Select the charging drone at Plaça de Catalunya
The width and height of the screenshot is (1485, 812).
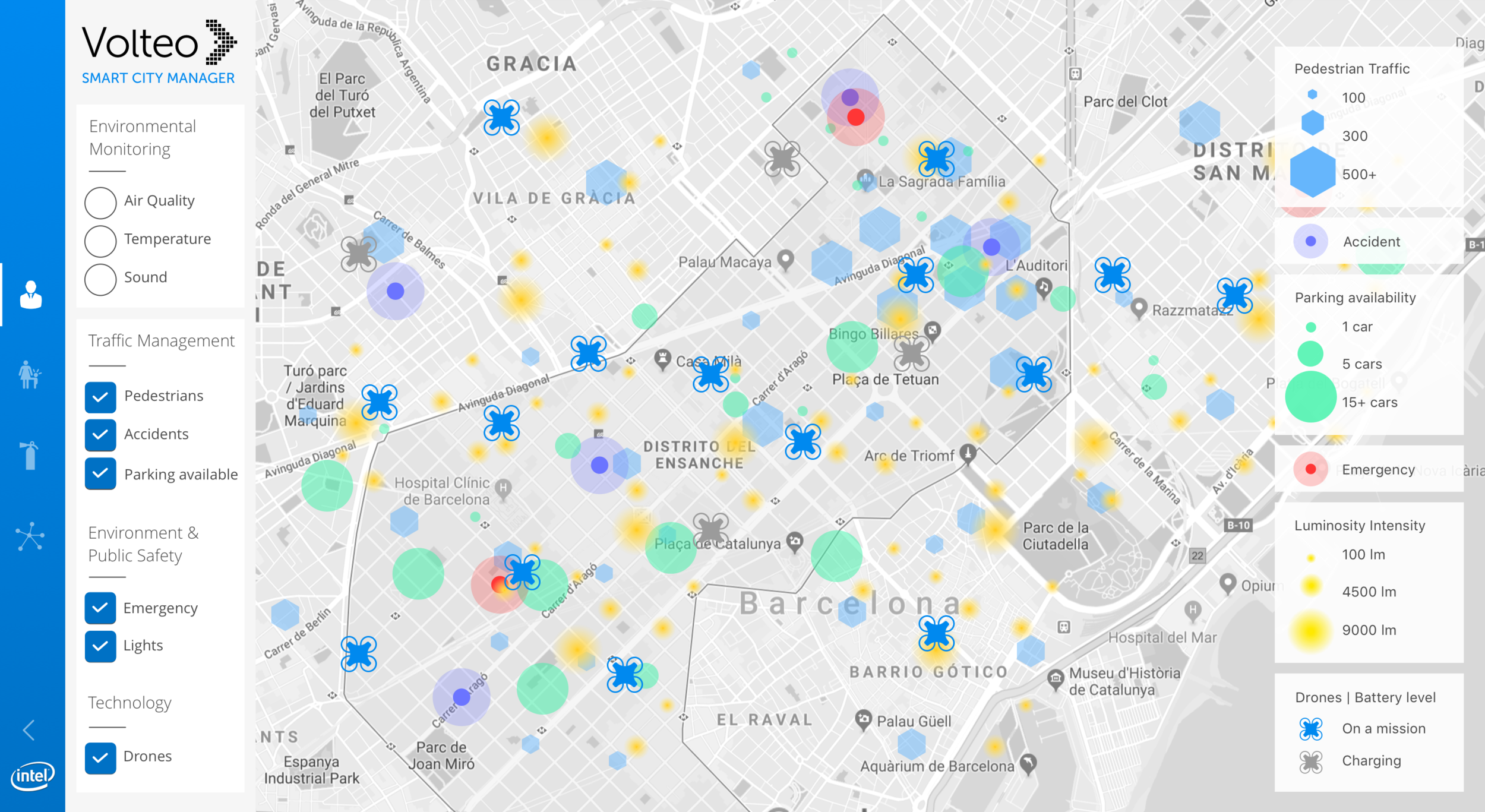point(711,530)
